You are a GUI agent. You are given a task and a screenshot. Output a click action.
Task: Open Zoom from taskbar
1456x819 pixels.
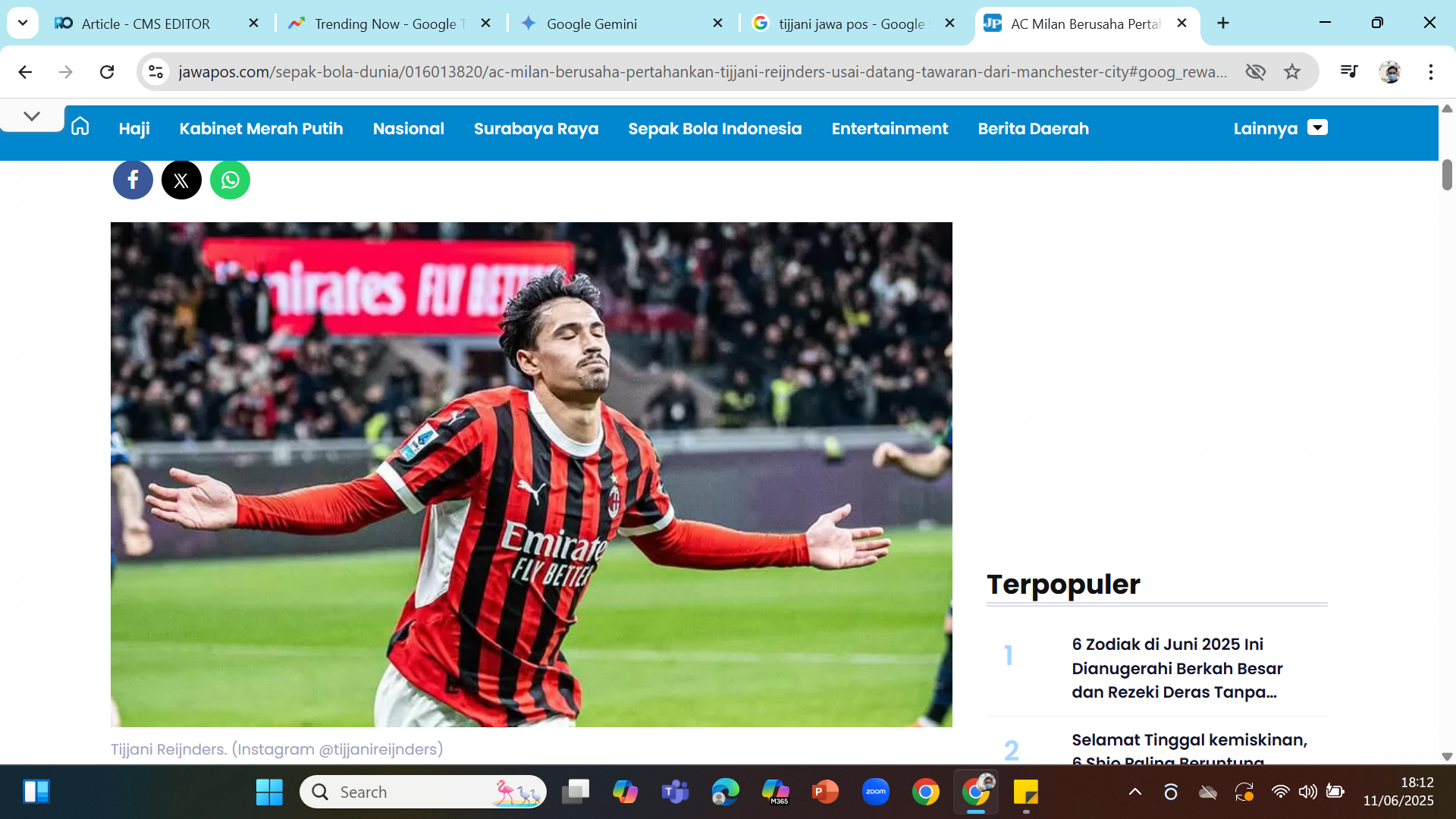pyautogui.click(x=876, y=792)
